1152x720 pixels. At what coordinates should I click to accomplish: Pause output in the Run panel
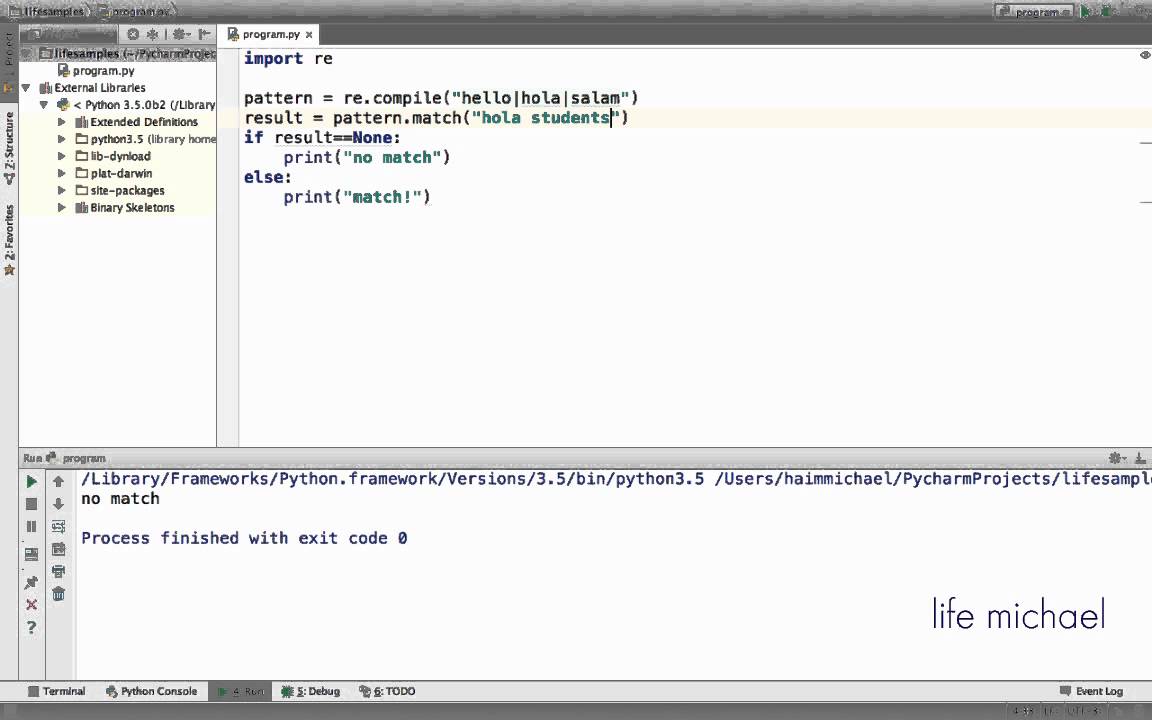(31, 527)
